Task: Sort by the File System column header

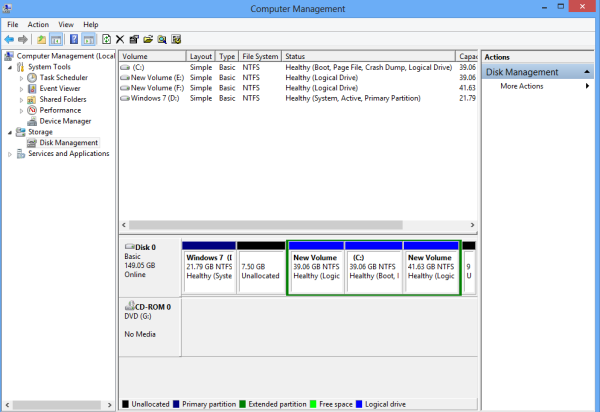Action: [260, 57]
